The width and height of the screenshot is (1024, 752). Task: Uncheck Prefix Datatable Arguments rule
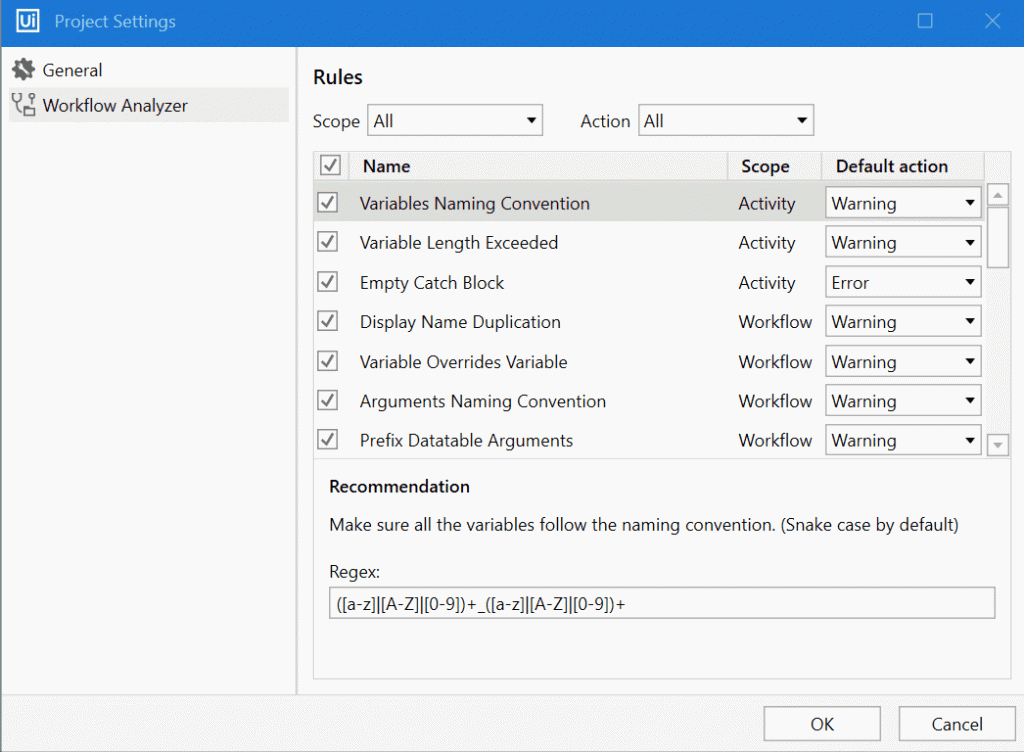click(x=328, y=440)
